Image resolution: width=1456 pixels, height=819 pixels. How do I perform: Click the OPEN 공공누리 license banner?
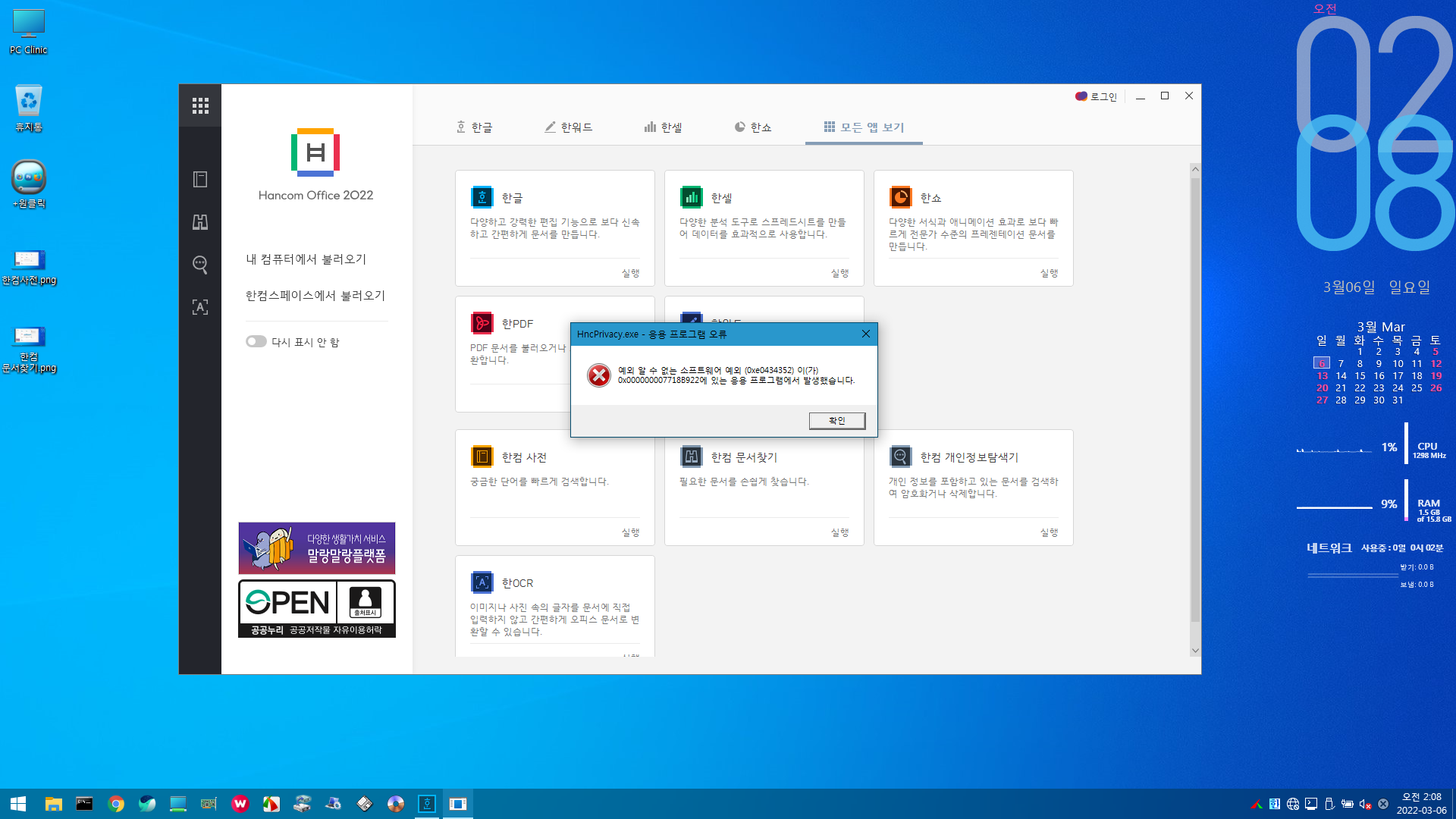317,609
